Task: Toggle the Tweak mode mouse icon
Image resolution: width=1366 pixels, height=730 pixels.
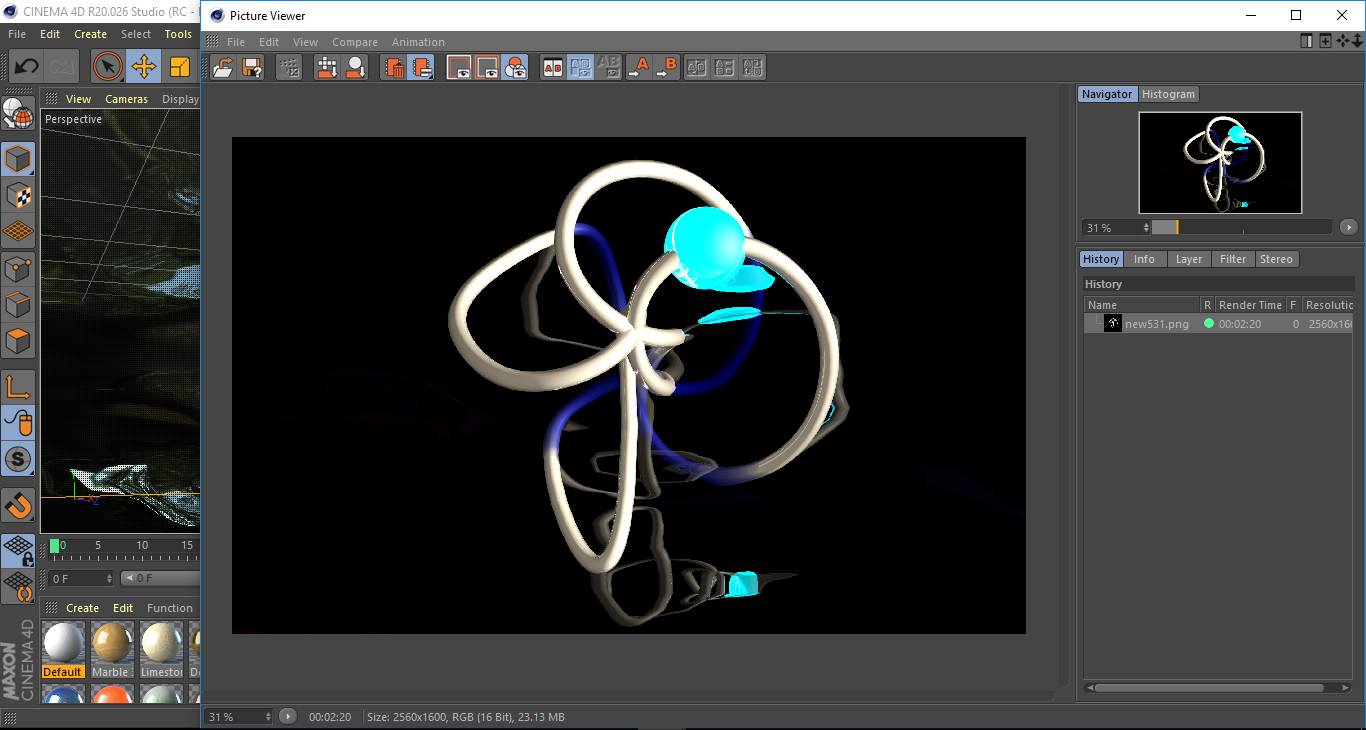Action: click(18, 423)
